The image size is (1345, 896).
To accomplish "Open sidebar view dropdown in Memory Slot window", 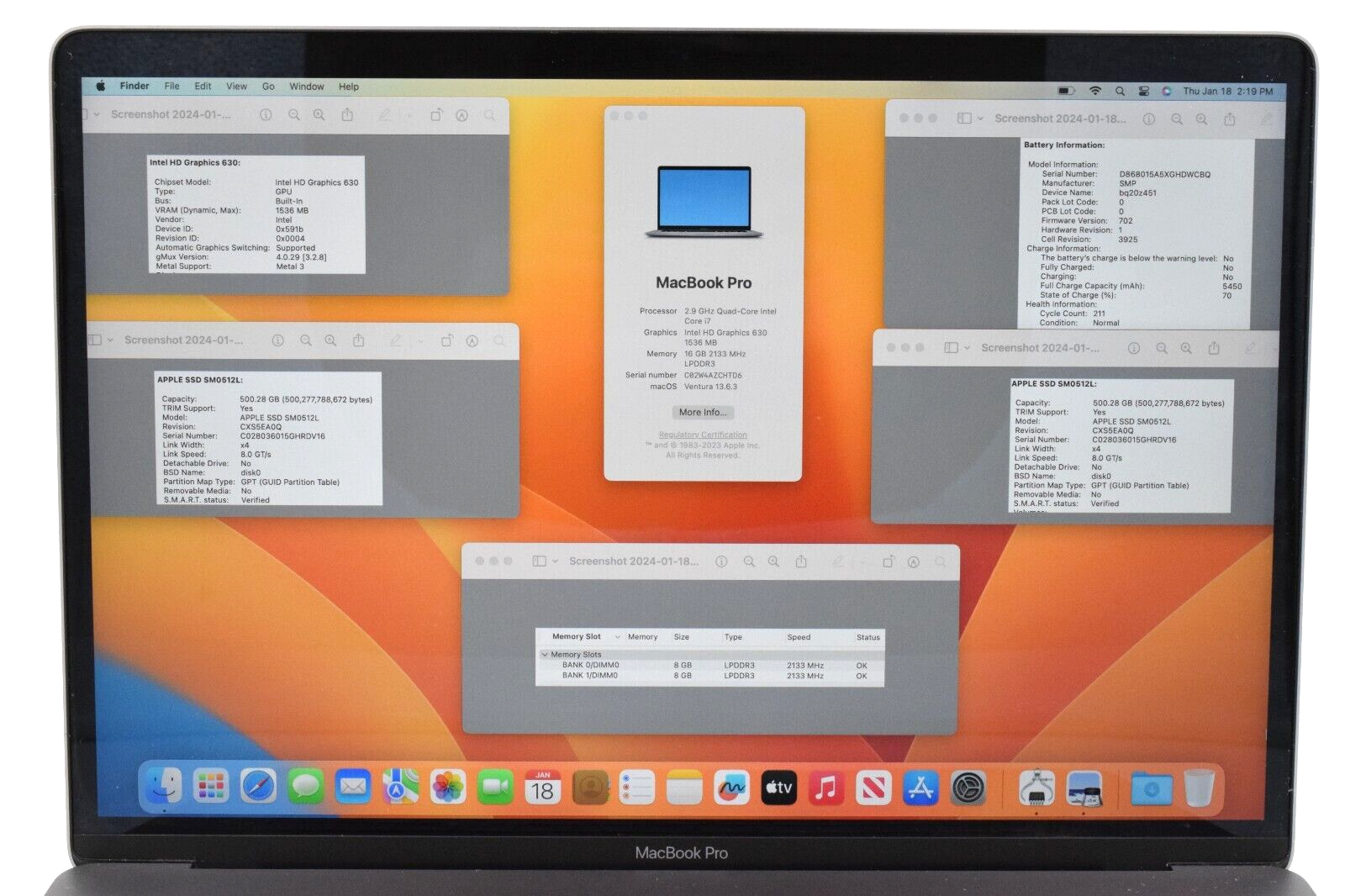I will tap(555, 561).
